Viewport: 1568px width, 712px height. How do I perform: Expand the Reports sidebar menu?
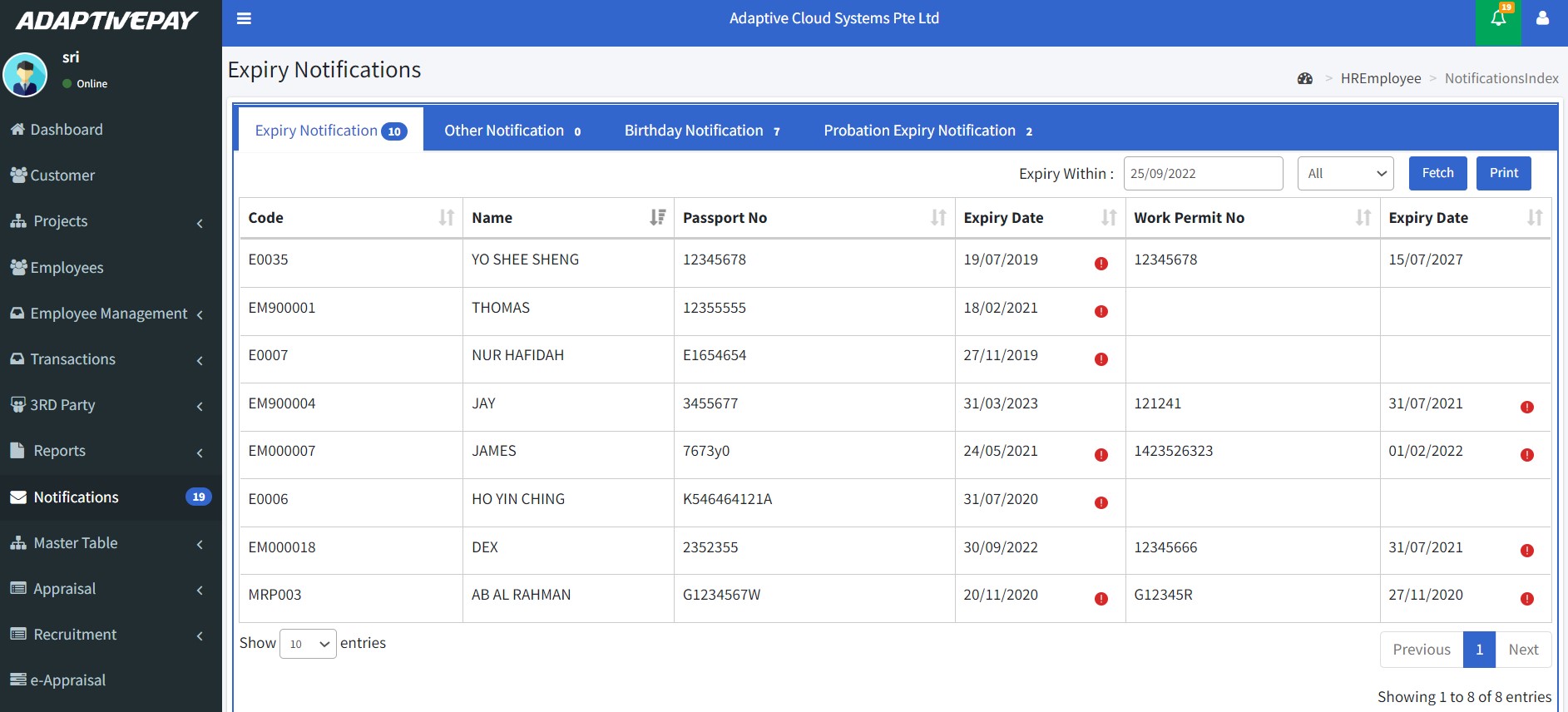click(111, 451)
